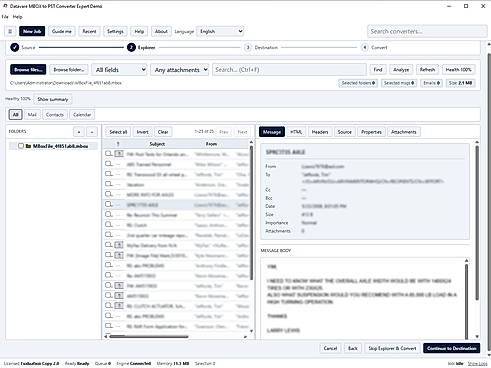491x368 pixels.
Task: Click the message body scroll-up arrow
Action: 467,260
